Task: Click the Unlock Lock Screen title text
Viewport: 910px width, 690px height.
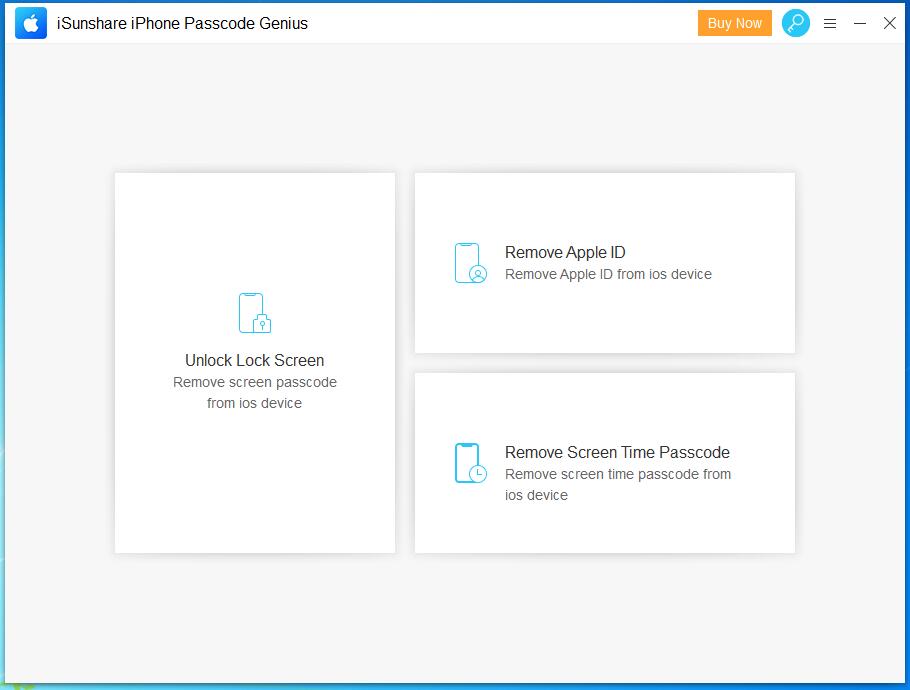Action: [x=254, y=360]
